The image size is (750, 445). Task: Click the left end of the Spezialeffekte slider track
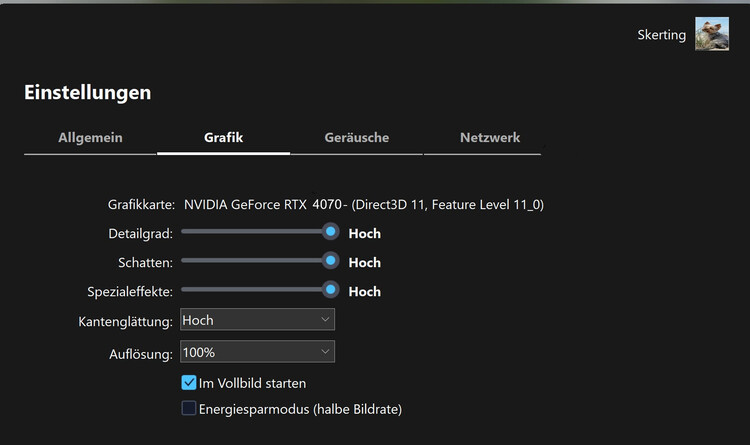pyautogui.click(x=184, y=289)
